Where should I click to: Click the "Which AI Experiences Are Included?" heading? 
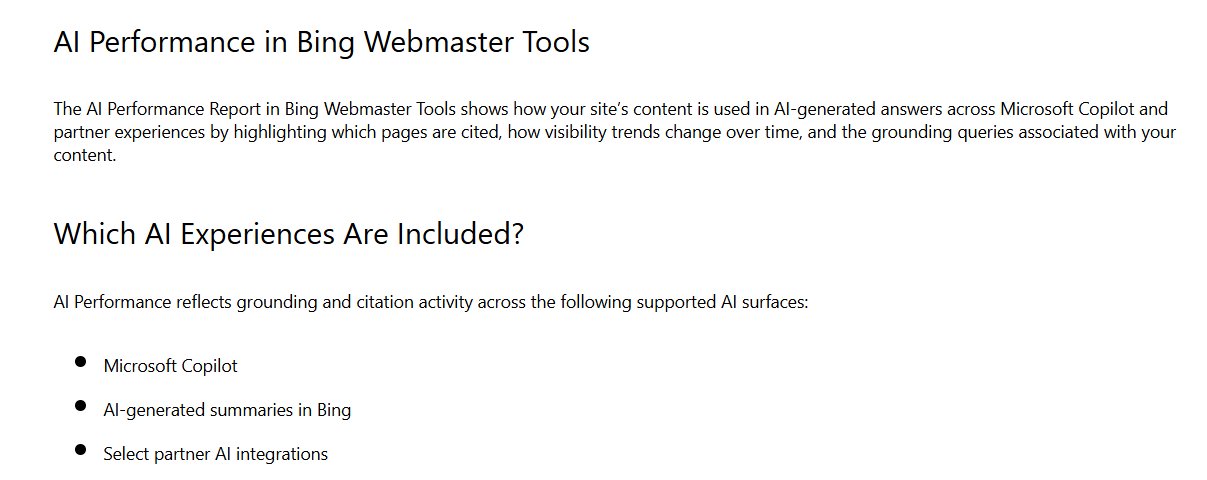coord(289,234)
